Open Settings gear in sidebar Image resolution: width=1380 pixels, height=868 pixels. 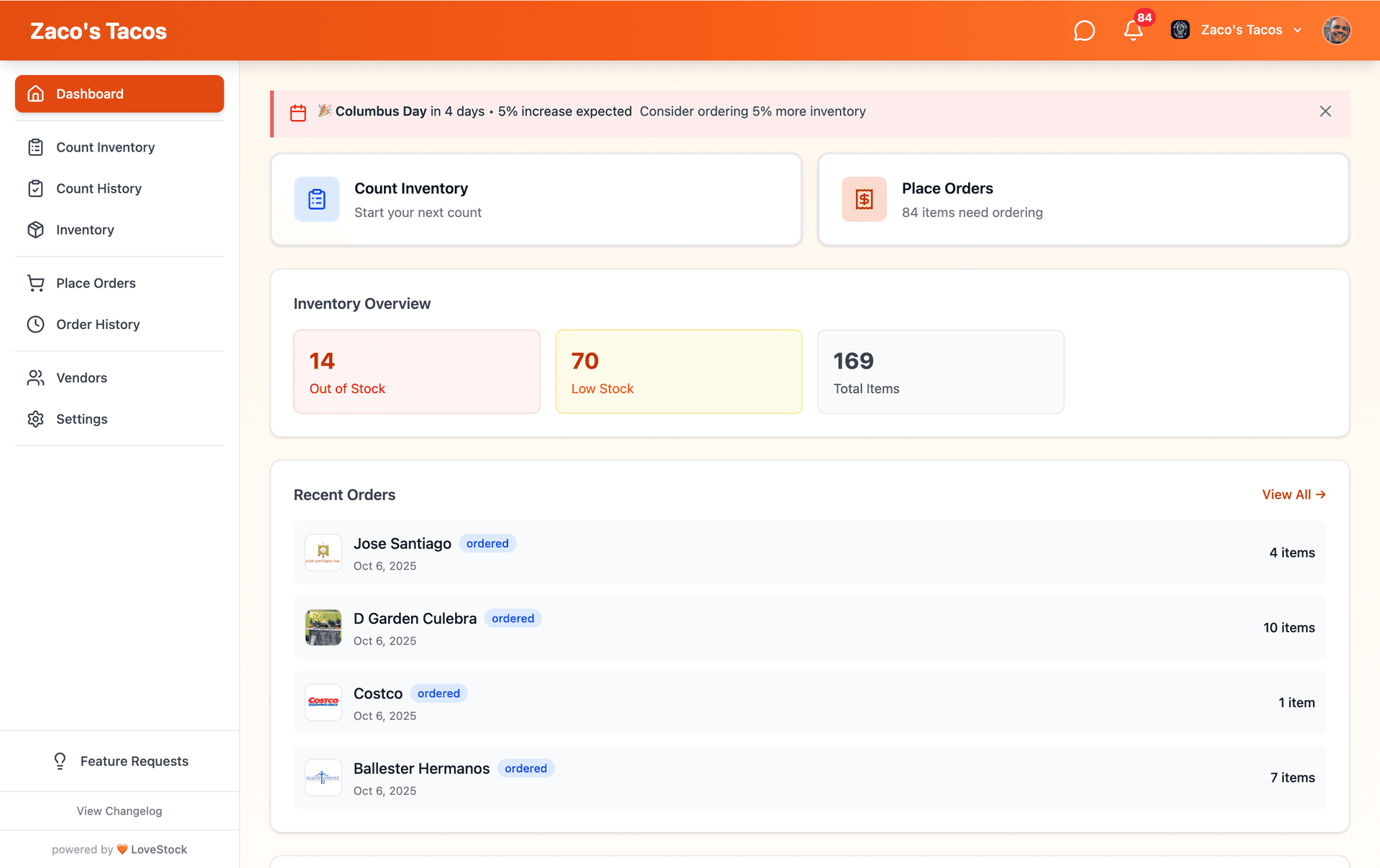(x=81, y=420)
